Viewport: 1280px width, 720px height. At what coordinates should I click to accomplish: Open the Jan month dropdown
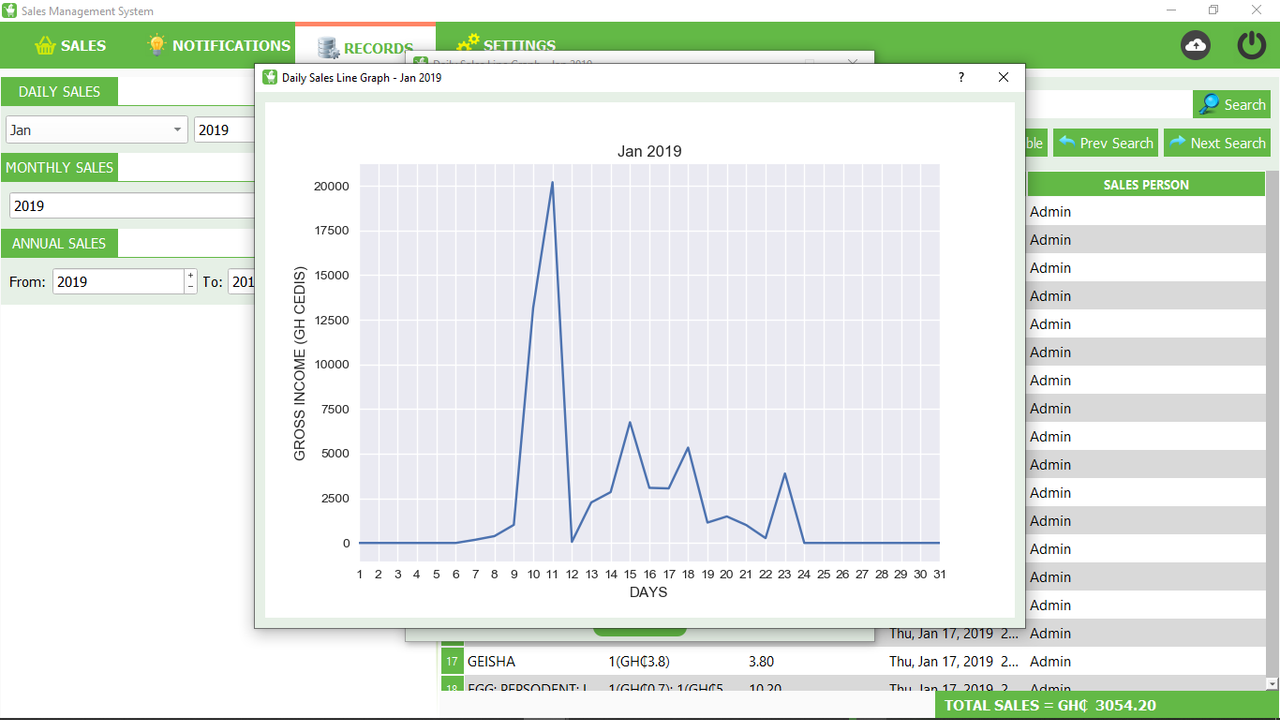(x=179, y=129)
